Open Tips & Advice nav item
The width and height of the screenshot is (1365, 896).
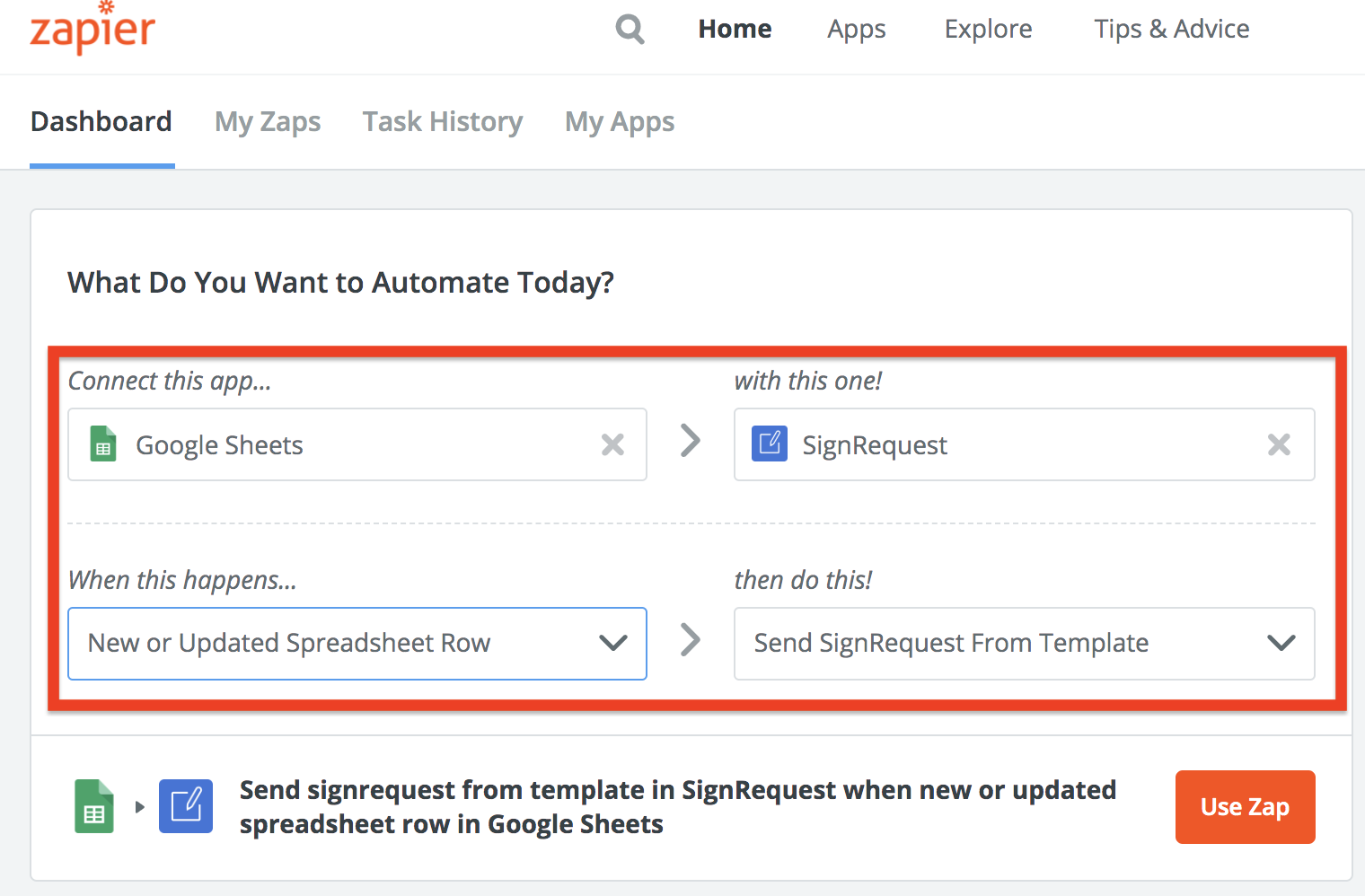coord(1172,29)
